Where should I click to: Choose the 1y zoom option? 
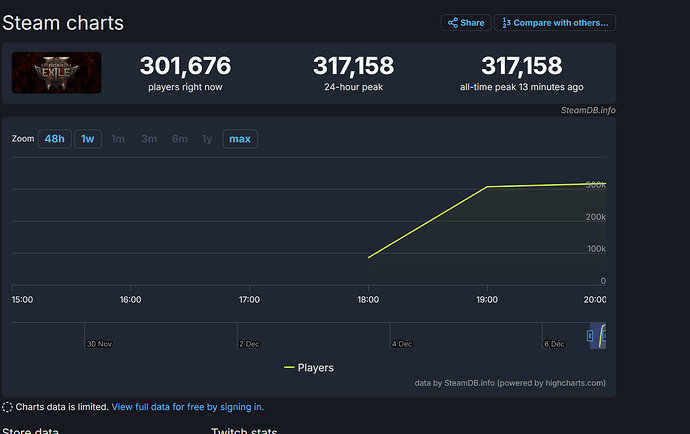click(207, 139)
